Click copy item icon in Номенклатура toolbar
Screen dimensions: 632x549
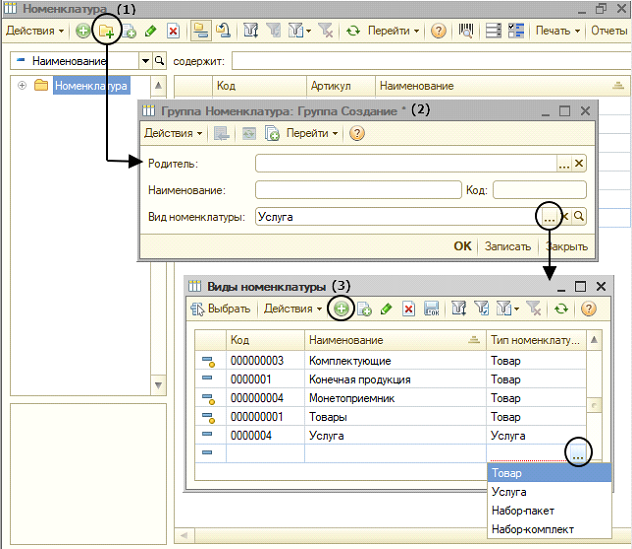point(129,31)
